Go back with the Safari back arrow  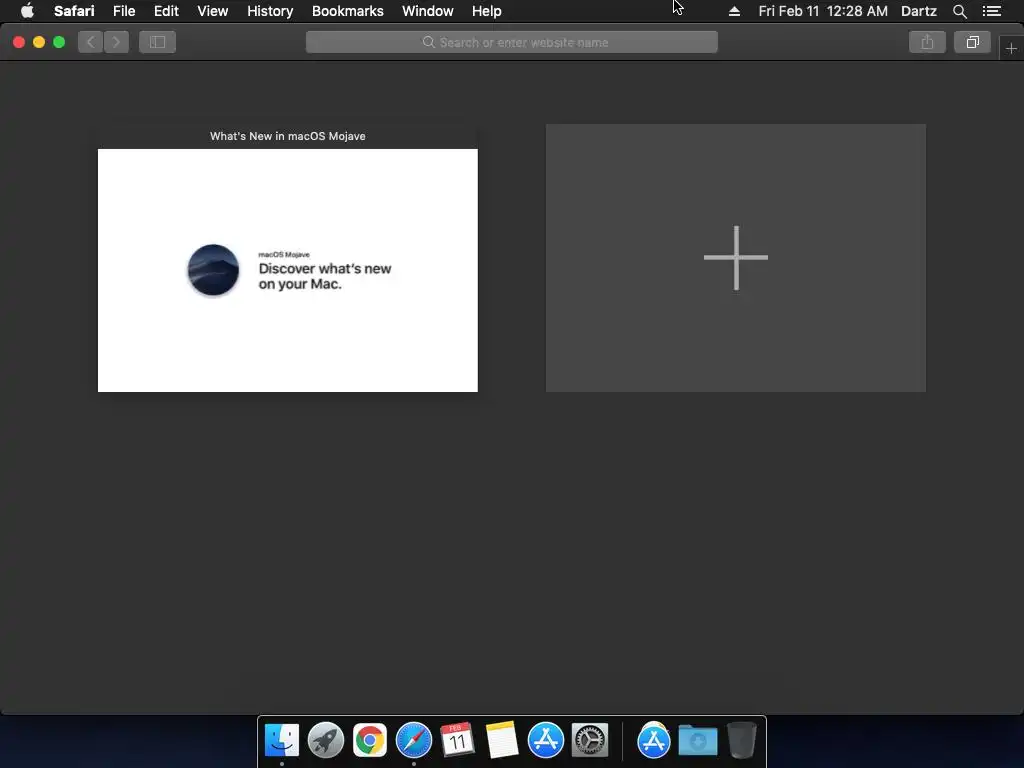91,42
